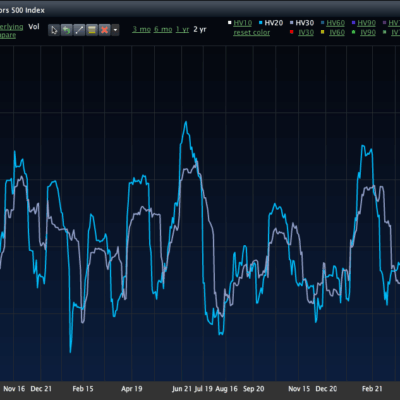Click the Sep 20 axis date label
This screenshot has width=400, height=400.
pos(254,389)
